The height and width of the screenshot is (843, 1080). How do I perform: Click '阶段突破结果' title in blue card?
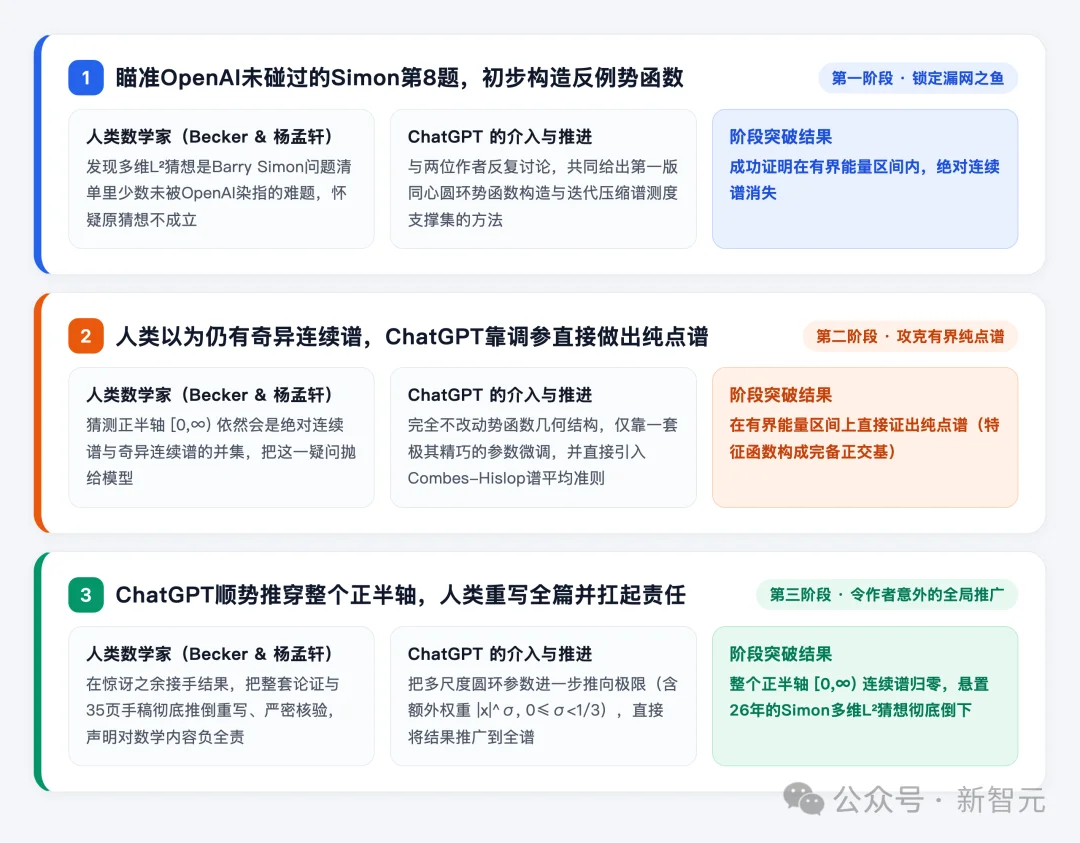click(780, 136)
